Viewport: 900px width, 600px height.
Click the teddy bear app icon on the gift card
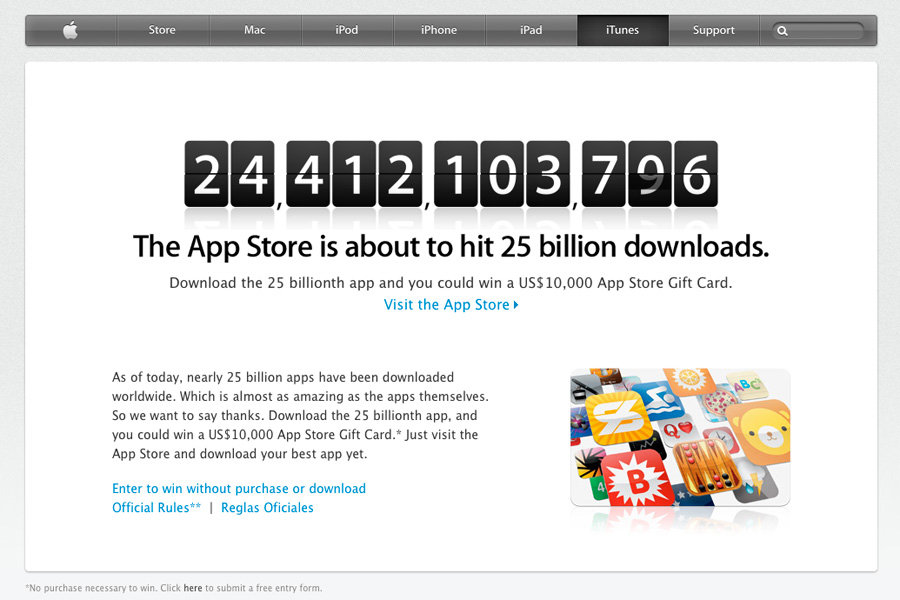pos(763,432)
